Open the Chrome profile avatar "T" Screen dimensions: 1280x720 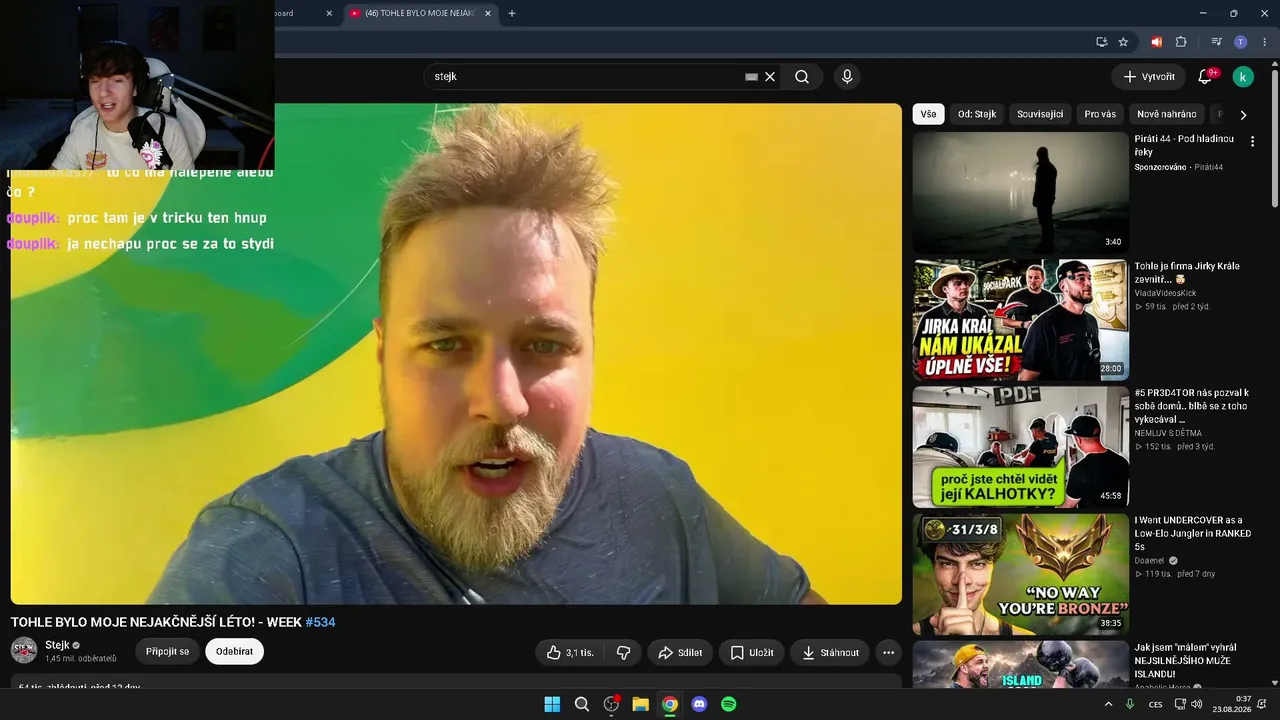(1241, 42)
